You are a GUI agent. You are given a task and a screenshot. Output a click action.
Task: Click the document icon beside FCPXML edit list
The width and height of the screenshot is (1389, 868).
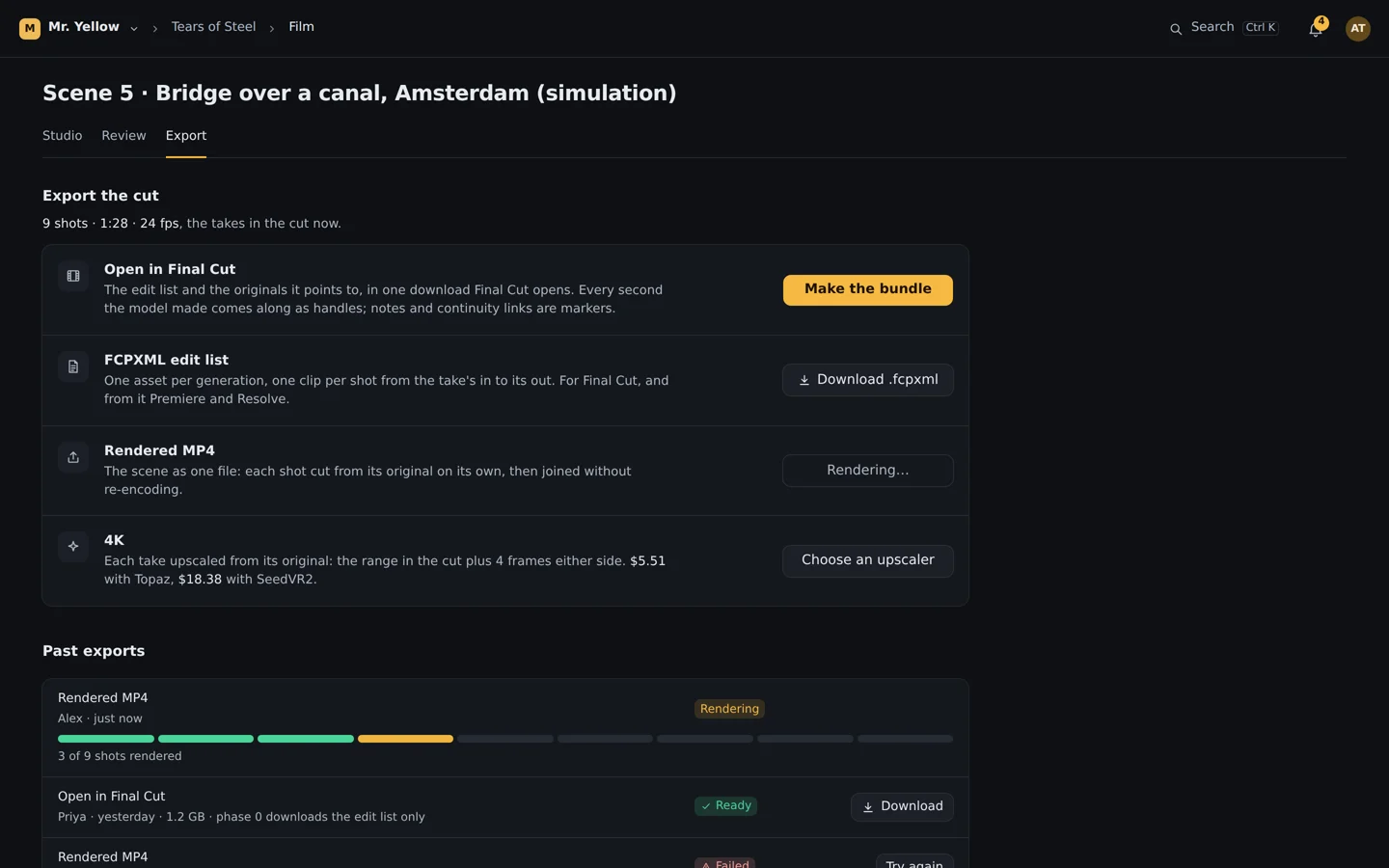73,367
